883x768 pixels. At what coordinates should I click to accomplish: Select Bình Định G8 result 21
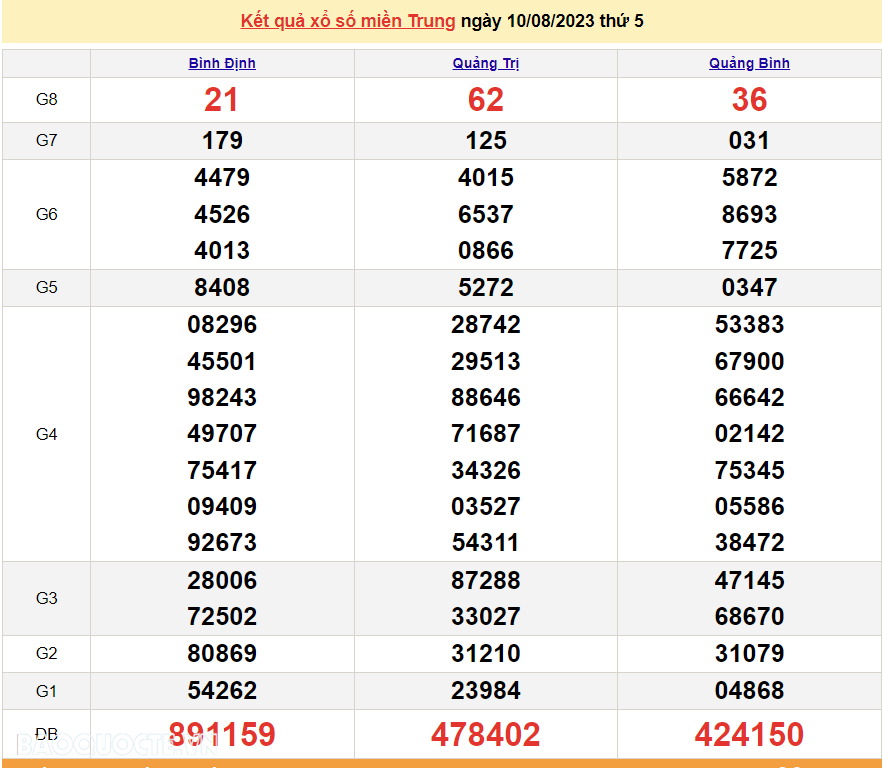tap(222, 100)
